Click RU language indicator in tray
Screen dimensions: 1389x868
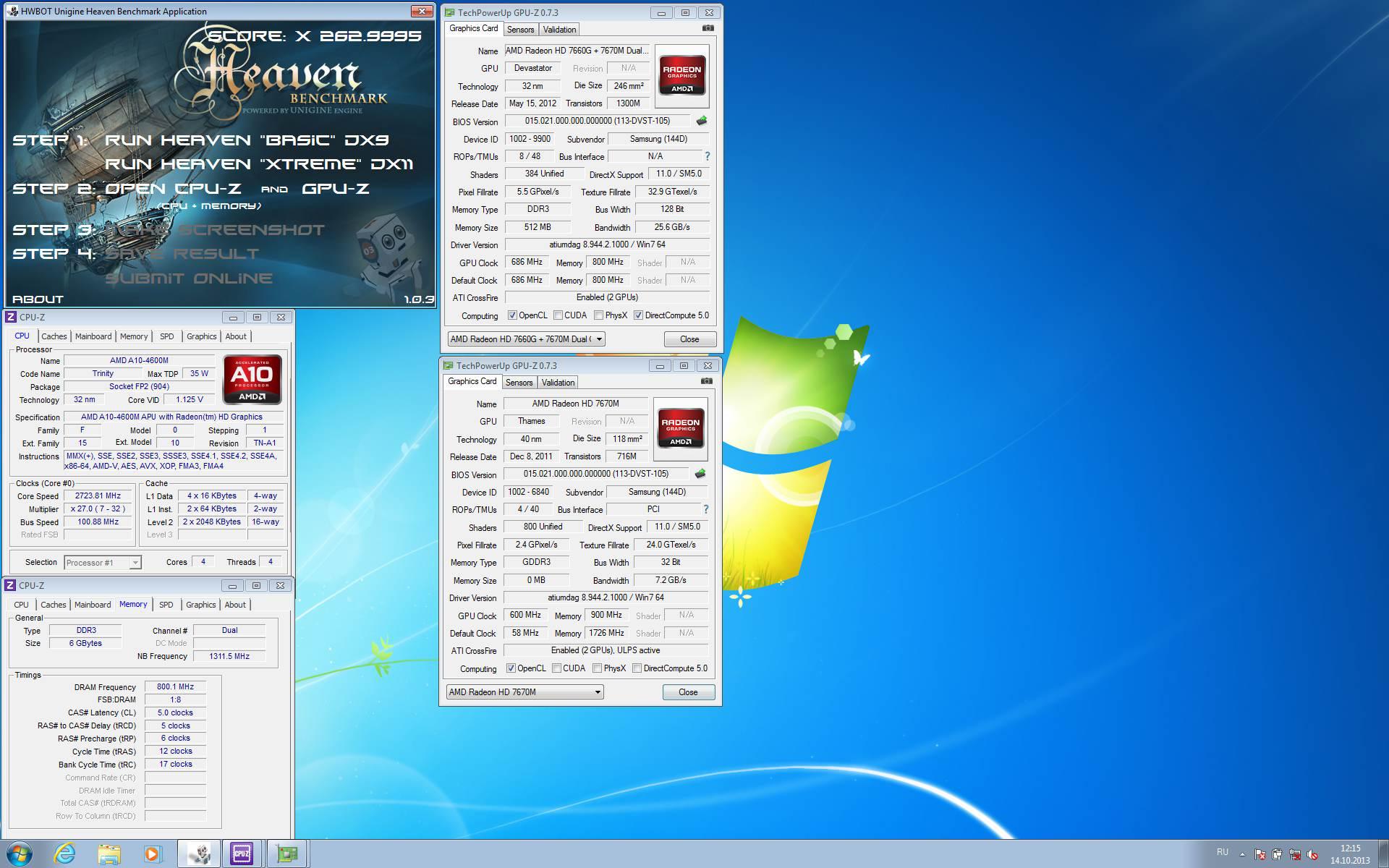(x=1222, y=852)
